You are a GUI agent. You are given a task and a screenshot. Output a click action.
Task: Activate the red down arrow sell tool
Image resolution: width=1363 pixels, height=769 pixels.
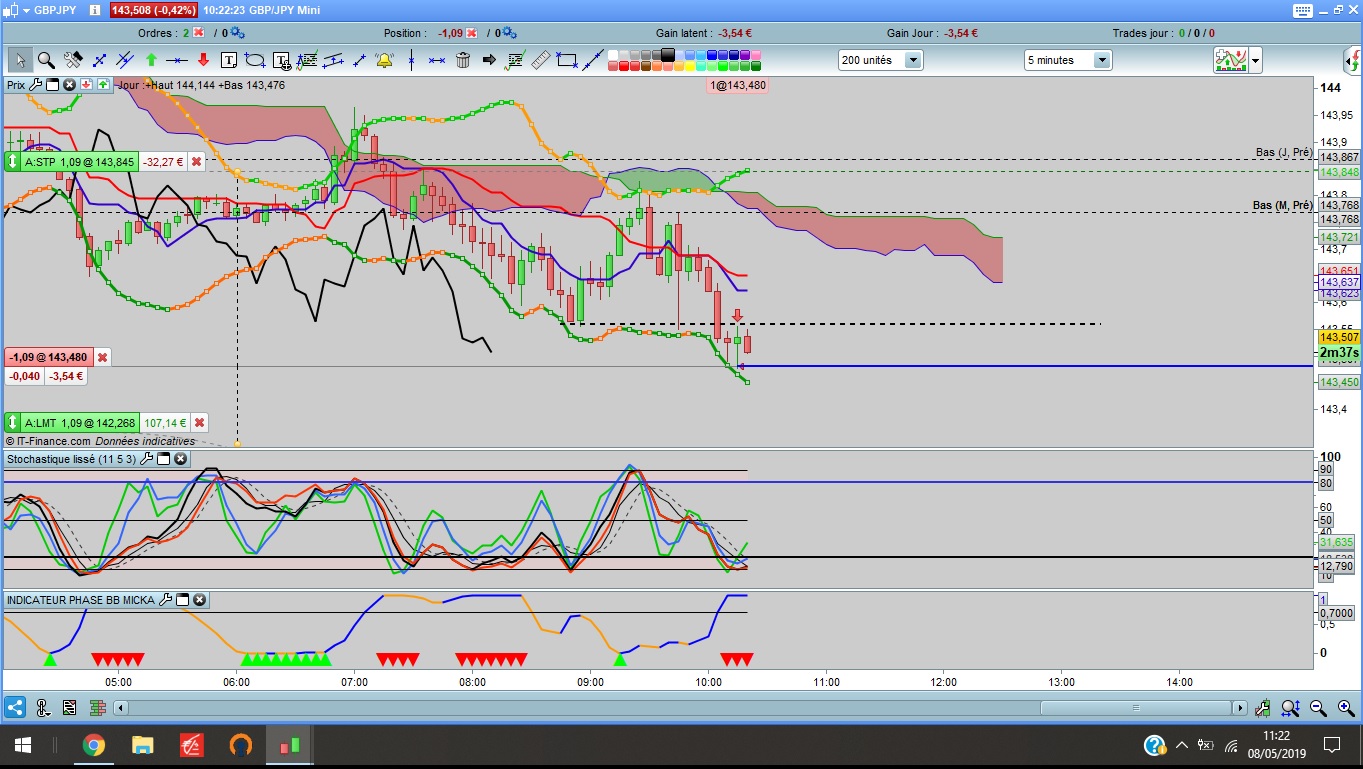[203, 60]
